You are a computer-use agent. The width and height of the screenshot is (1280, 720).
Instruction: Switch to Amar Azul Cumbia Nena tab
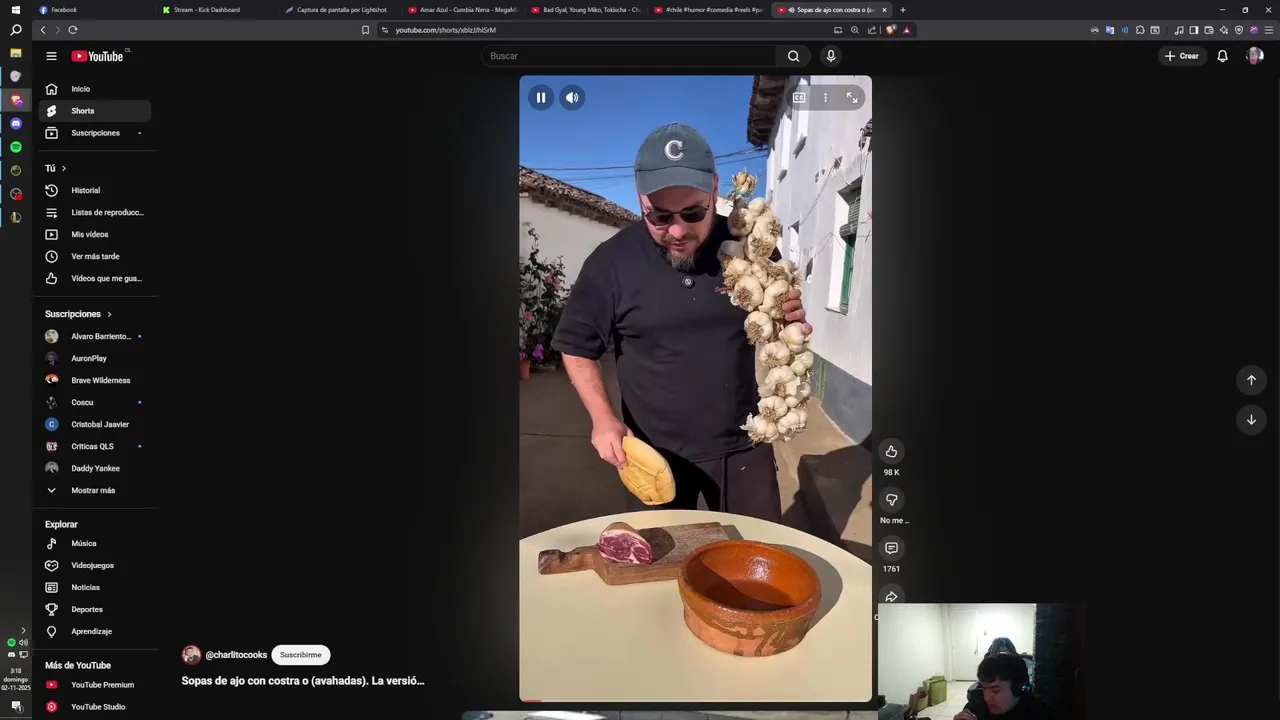(463, 10)
